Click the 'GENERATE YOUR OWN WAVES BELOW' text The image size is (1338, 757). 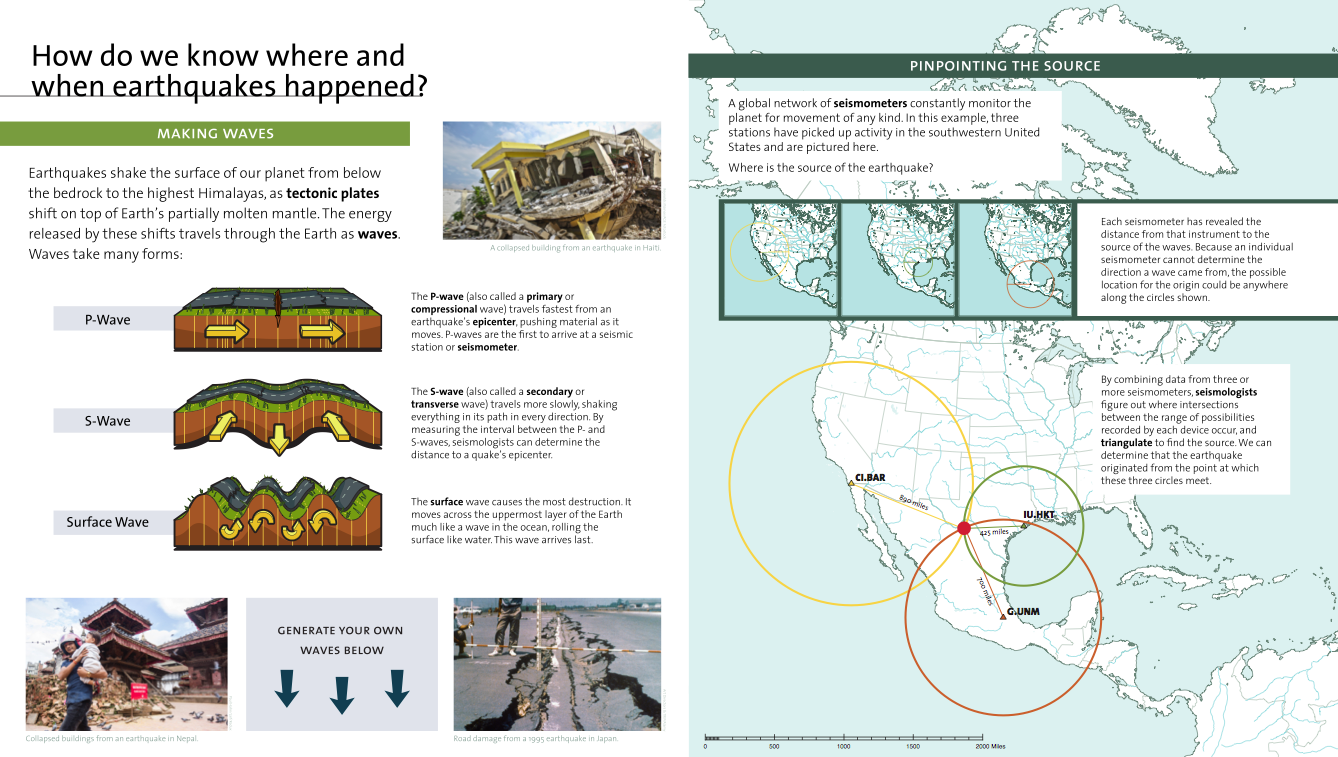pyautogui.click(x=342, y=641)
